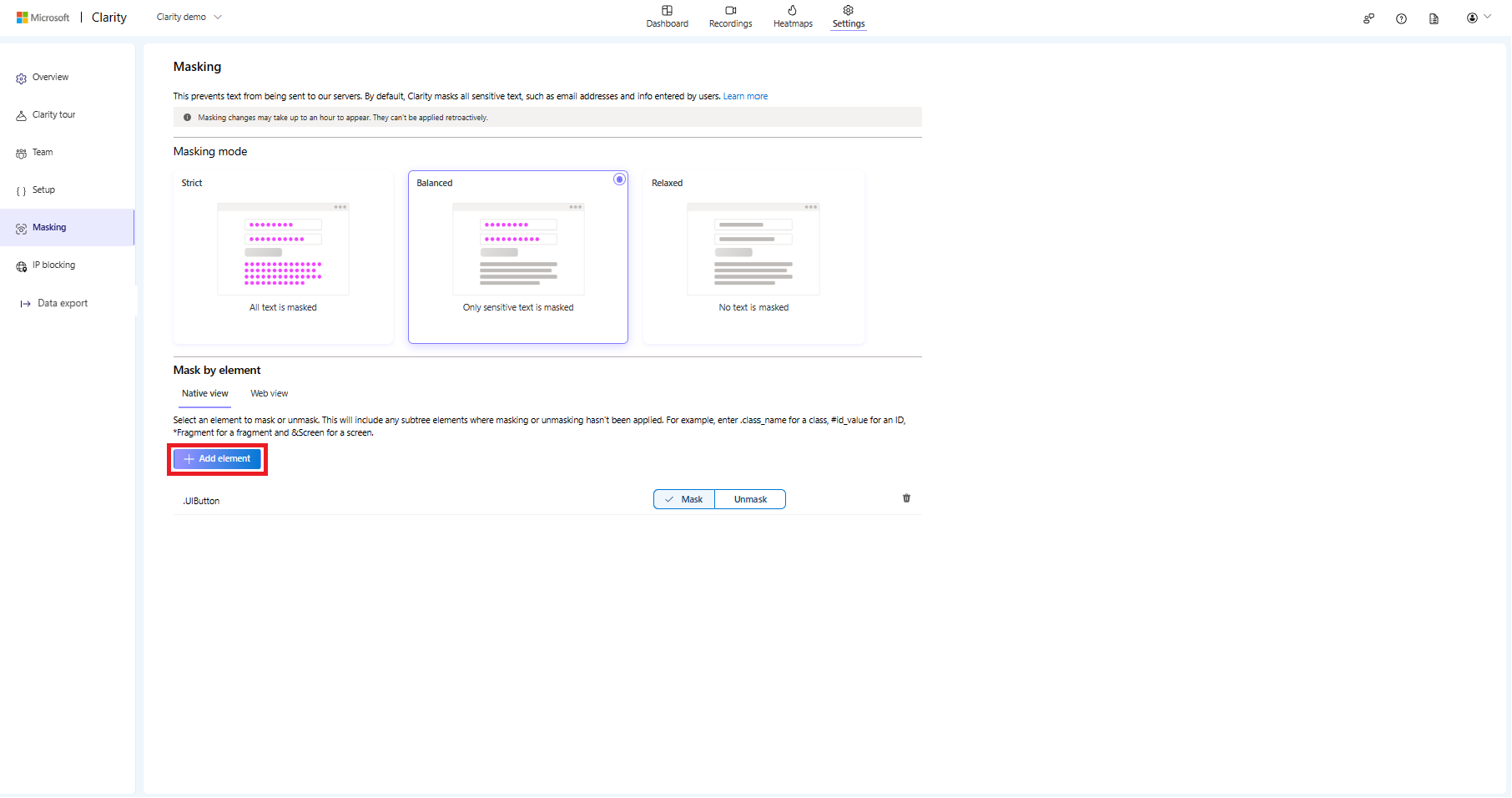The image size is (1512, 798).
Task: Open Overview in the settings sidebar
Action: (67, 78)
